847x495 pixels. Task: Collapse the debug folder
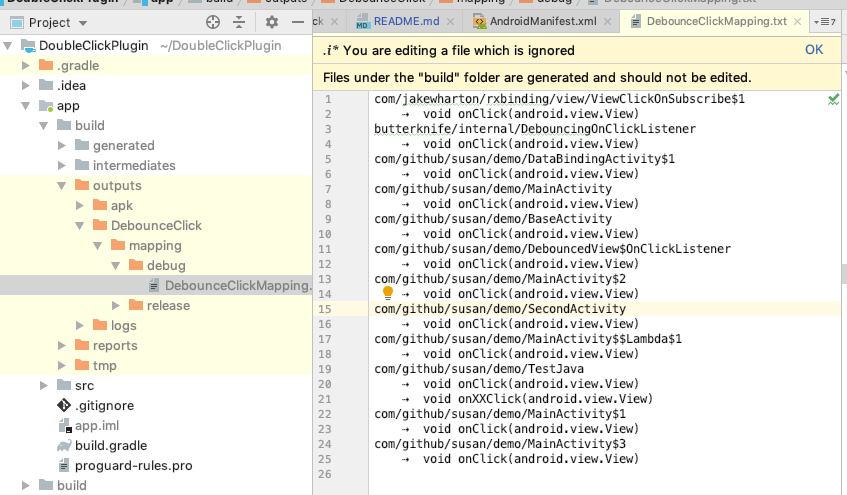[116, 266]
